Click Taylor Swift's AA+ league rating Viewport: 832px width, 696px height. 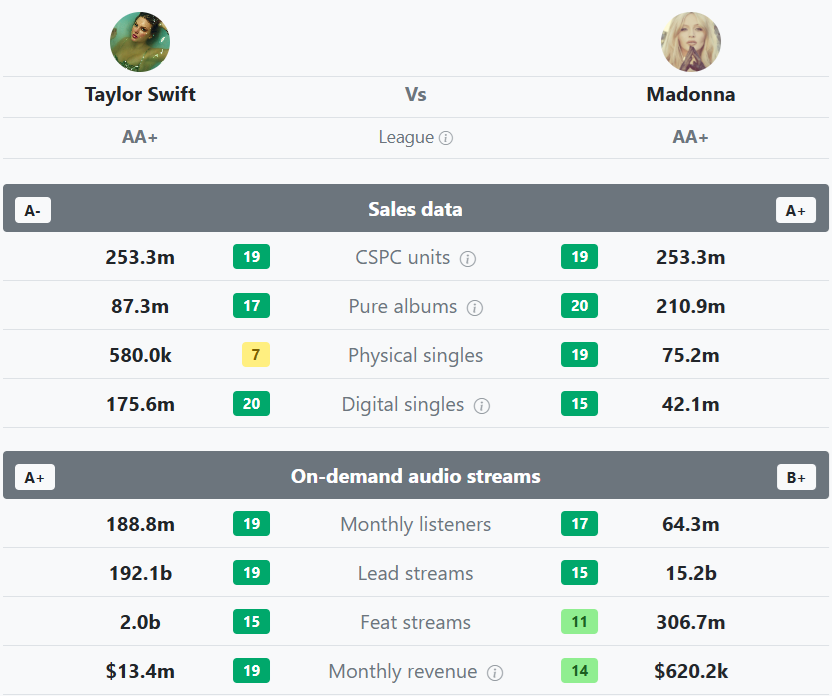click(x=139, y=137)
